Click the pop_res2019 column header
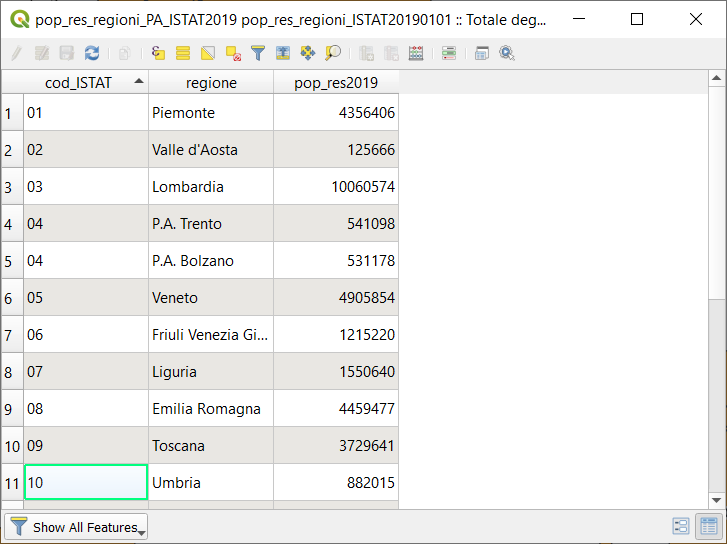The image size is (727, 544). click(335, 83)
